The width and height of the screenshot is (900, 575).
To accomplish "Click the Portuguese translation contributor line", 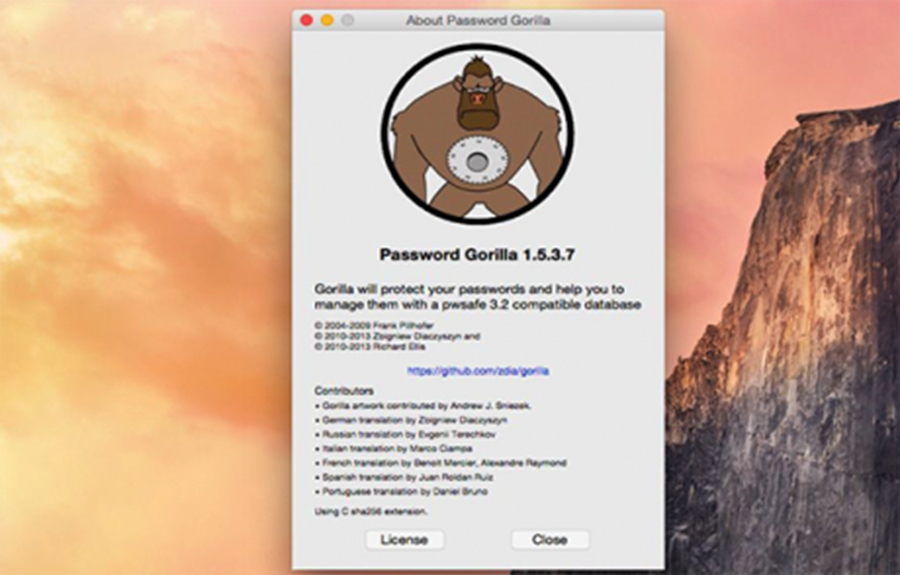I will (x=401, y=492).
